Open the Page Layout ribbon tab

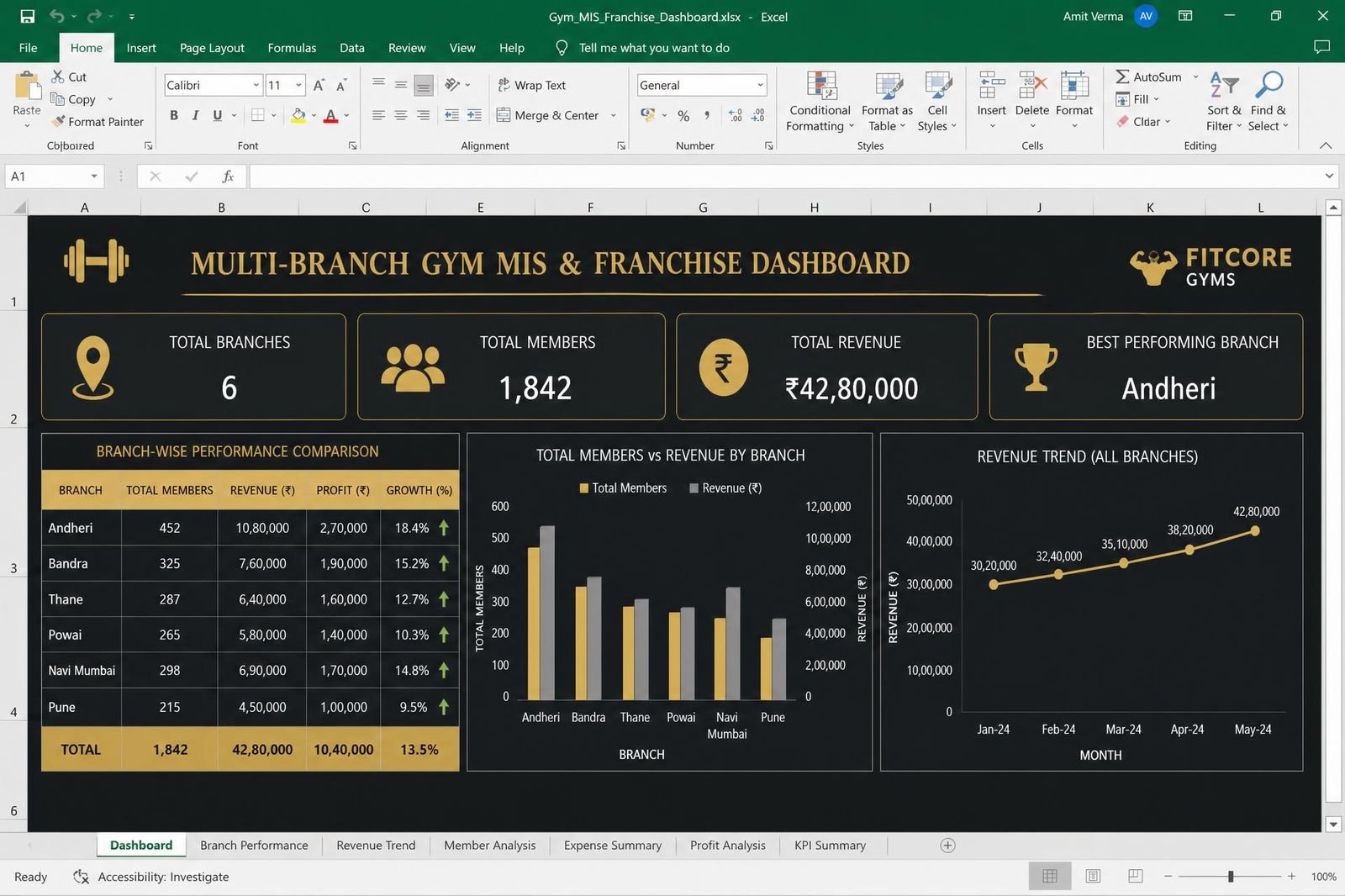point(212,48)
